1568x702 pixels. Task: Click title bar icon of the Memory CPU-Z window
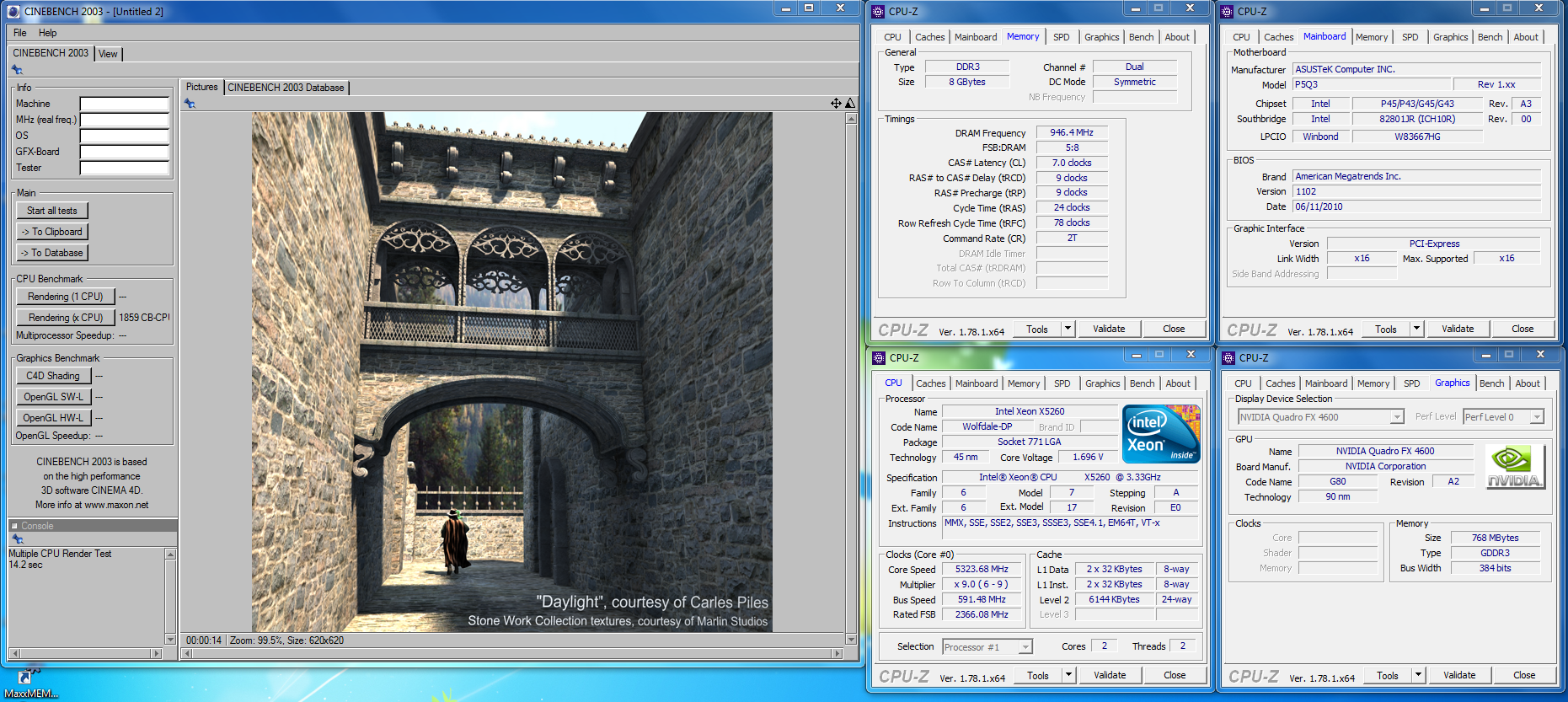point(879,12)
